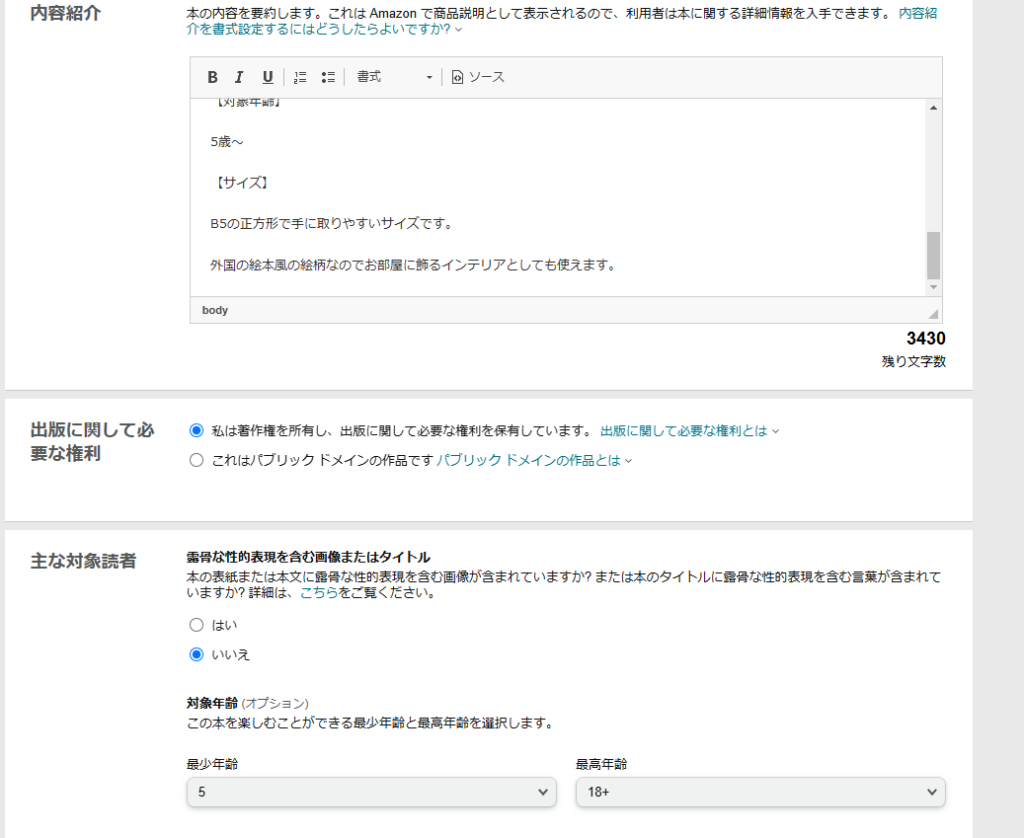Select the copyright ownership radio option
1024x838 pixels.
click(x=196, y=430)
